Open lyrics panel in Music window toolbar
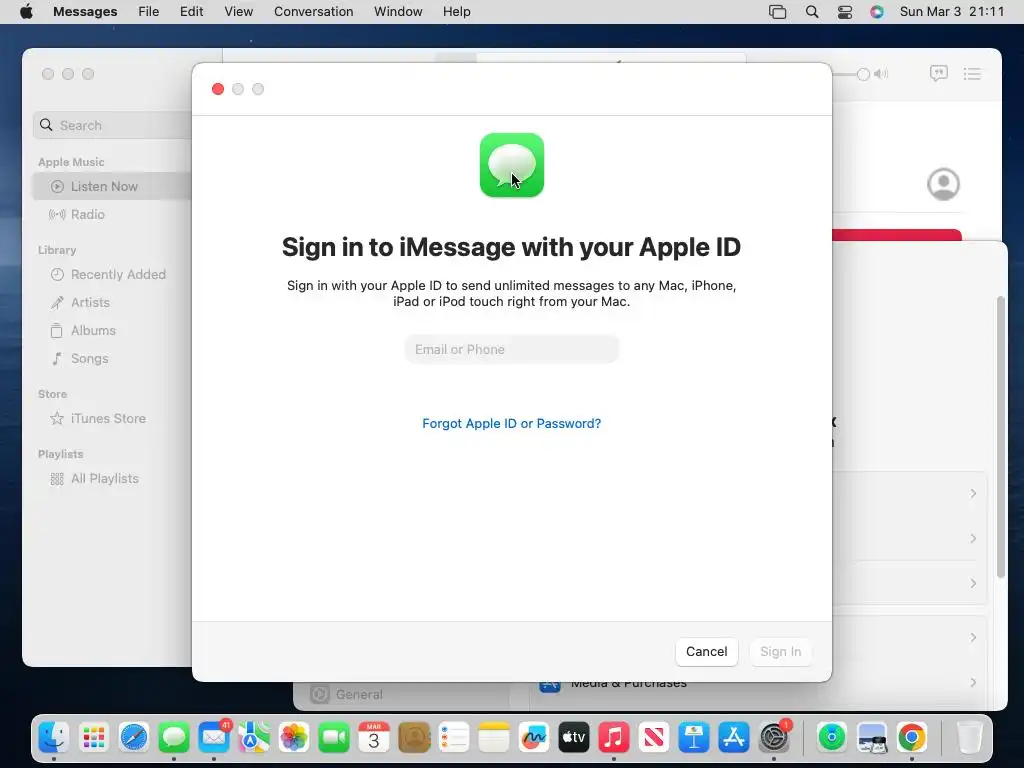The width and height of the screenshot is (1024, 768). [x=938, y=73]
